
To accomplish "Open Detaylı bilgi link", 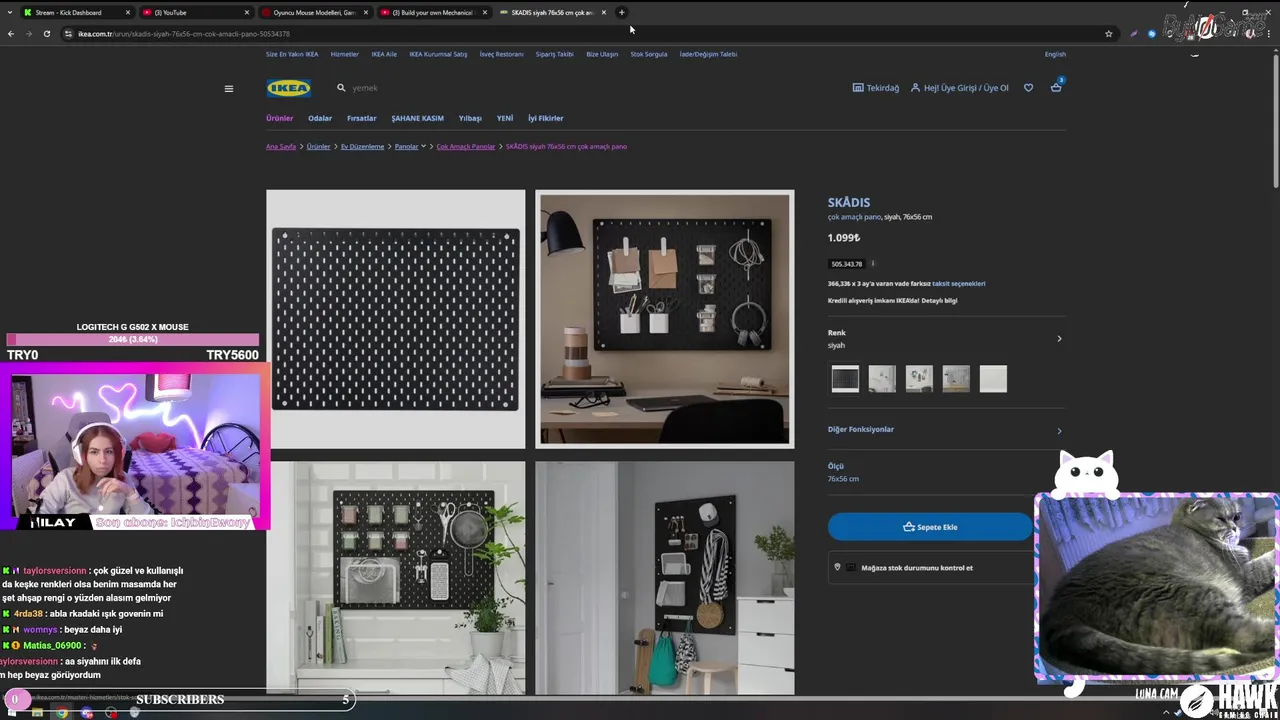I will click(x=939, y=300).
